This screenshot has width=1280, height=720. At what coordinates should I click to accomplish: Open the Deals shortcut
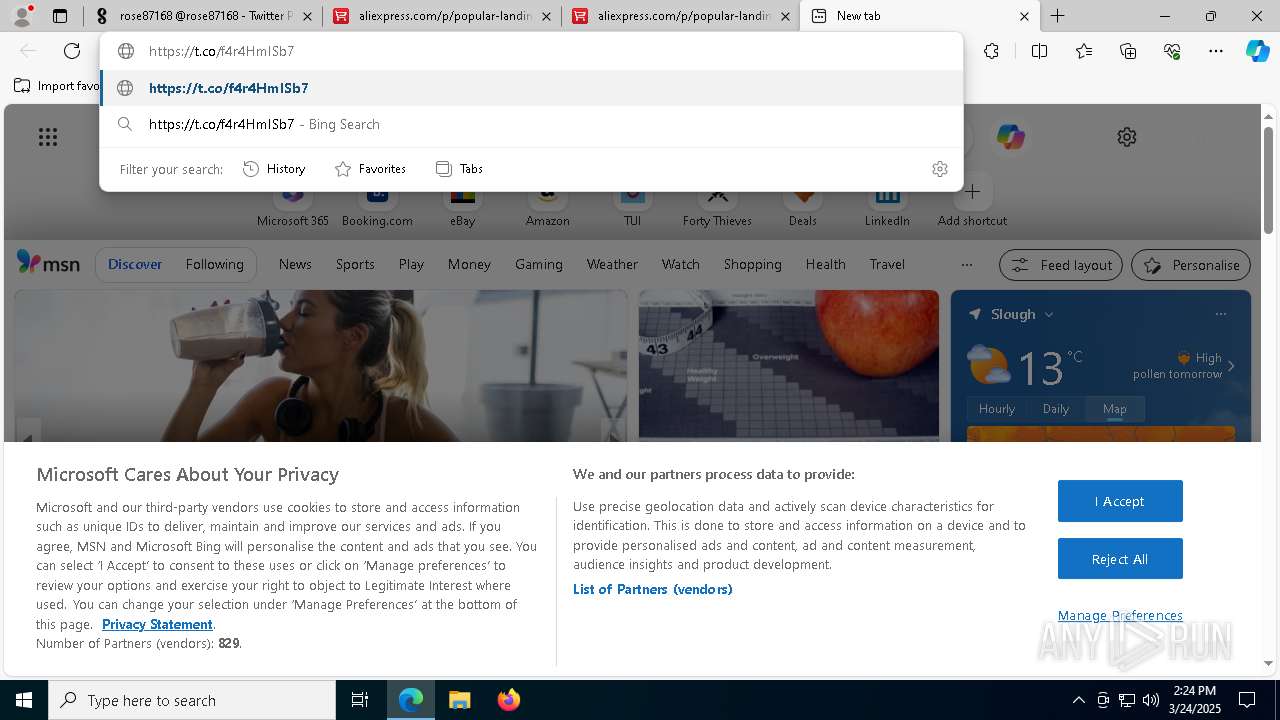coord(802,205)
